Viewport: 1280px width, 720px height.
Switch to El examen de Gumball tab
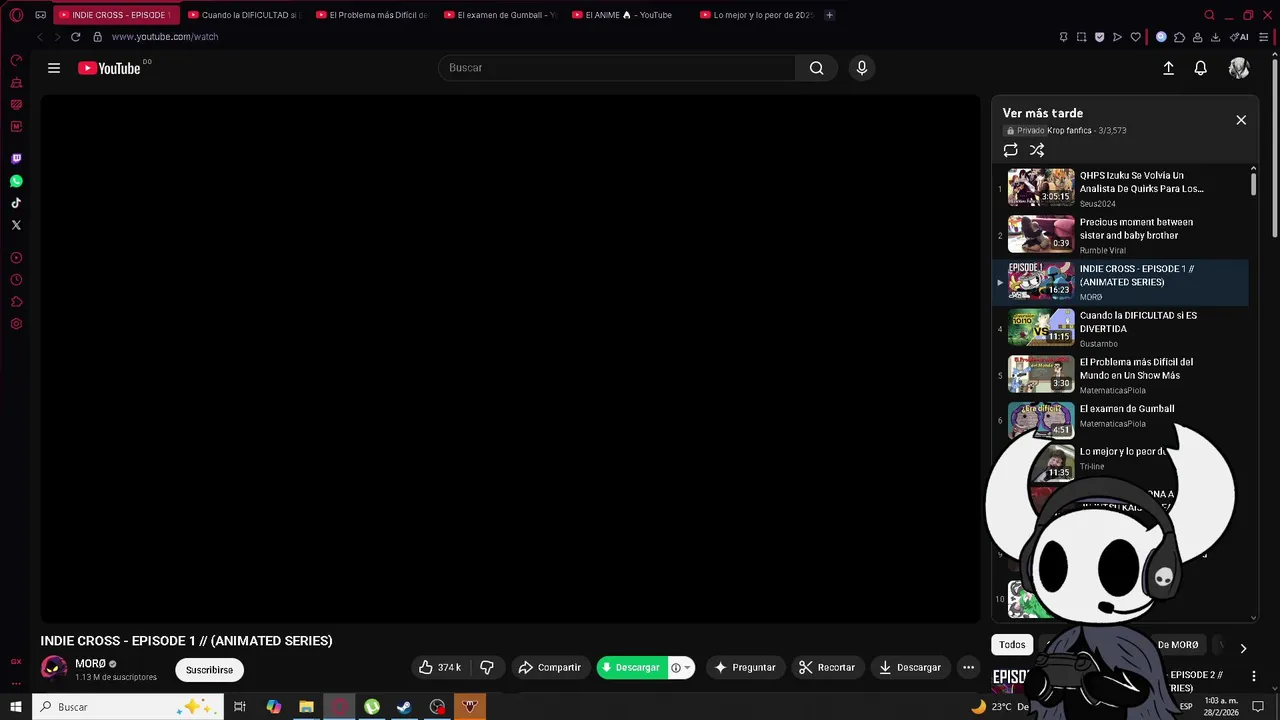point(500,15)
